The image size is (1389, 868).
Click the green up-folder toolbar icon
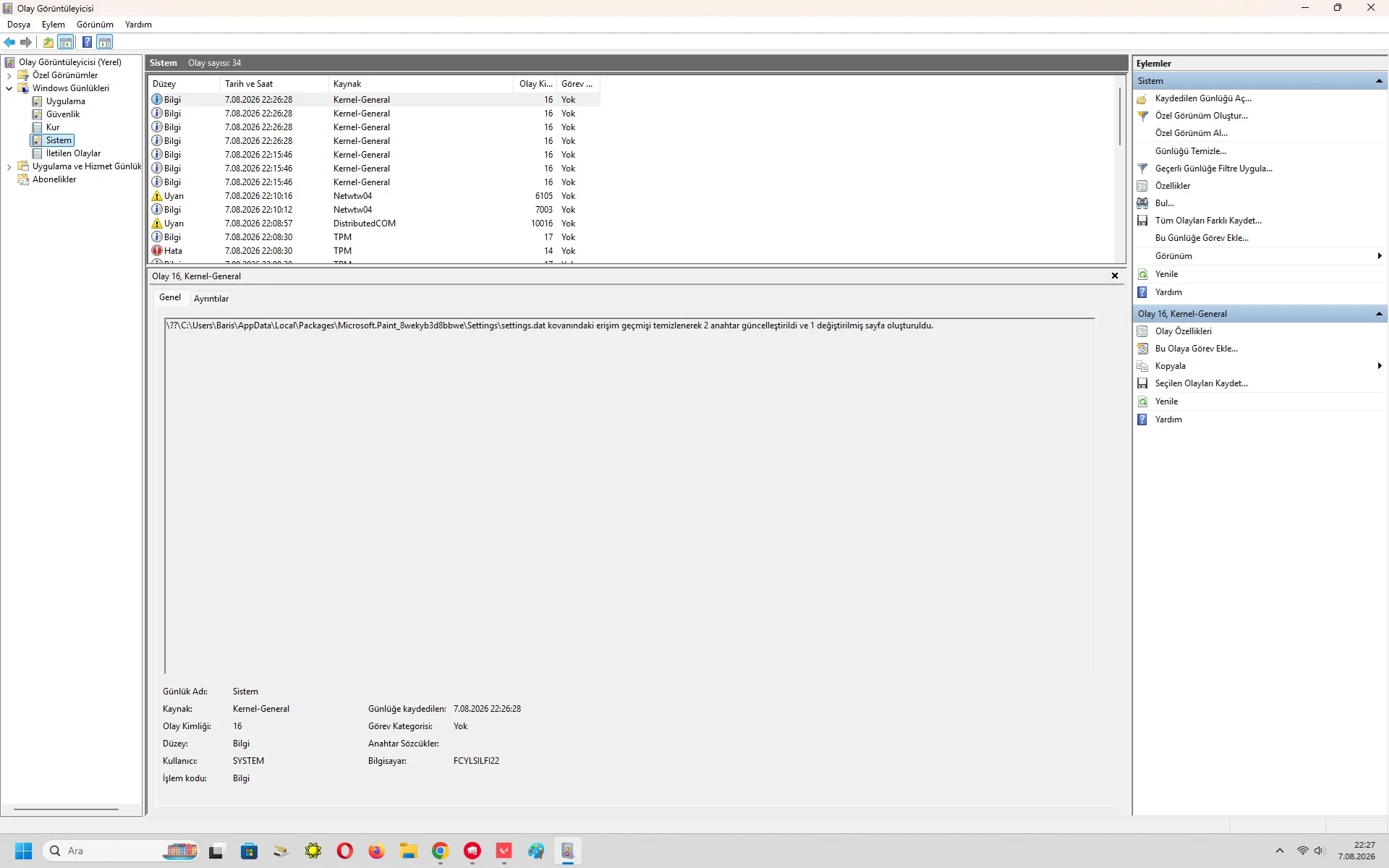tap(48, 42)
